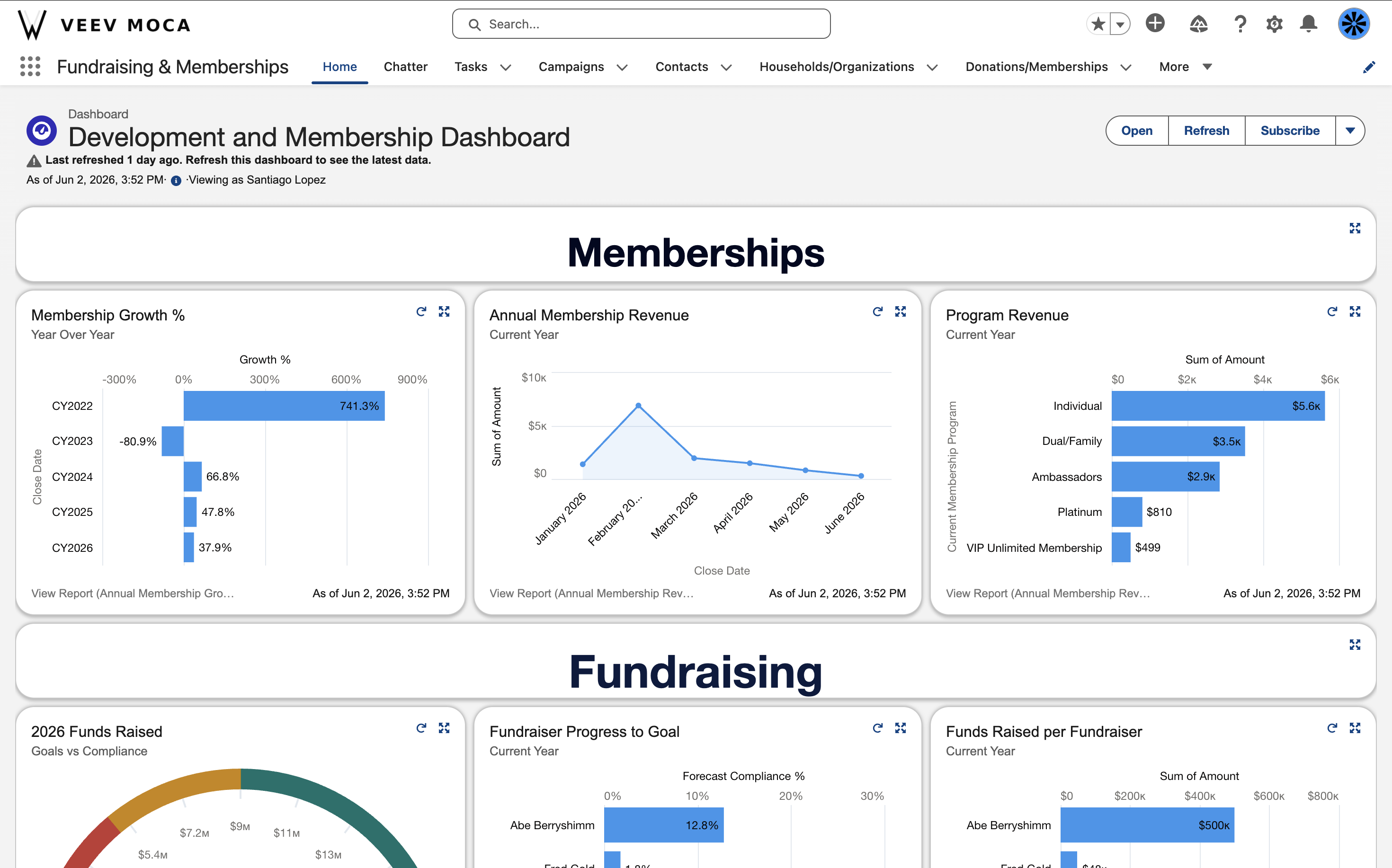Click the favorites star icon
Viewport: 1392px width, 868px height.
tap(1098, 24)
